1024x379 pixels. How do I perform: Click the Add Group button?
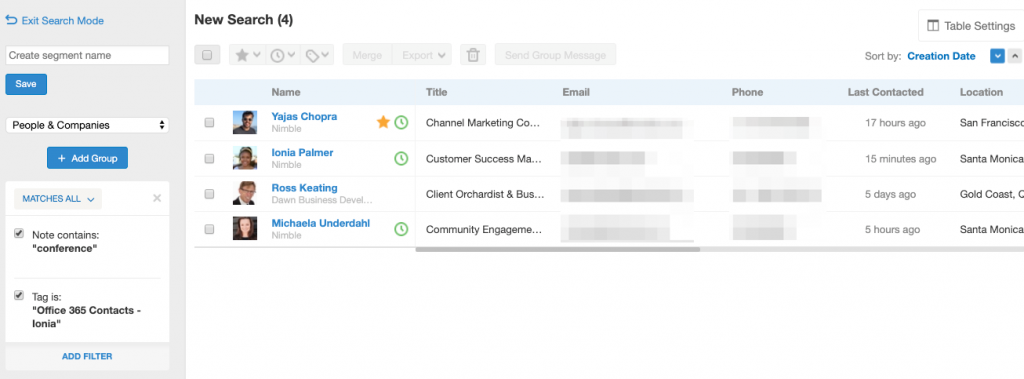point(88,158)
